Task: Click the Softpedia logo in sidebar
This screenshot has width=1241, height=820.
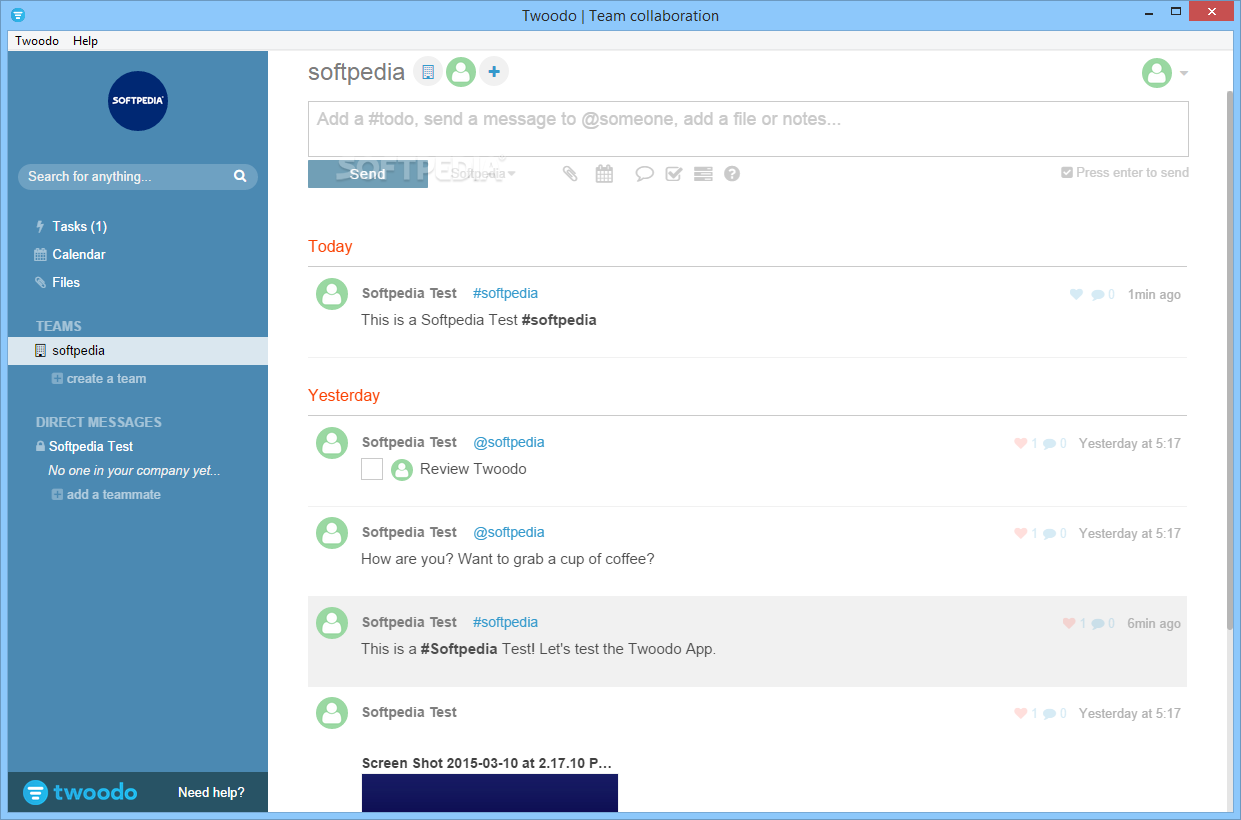Action: point(138,101)
